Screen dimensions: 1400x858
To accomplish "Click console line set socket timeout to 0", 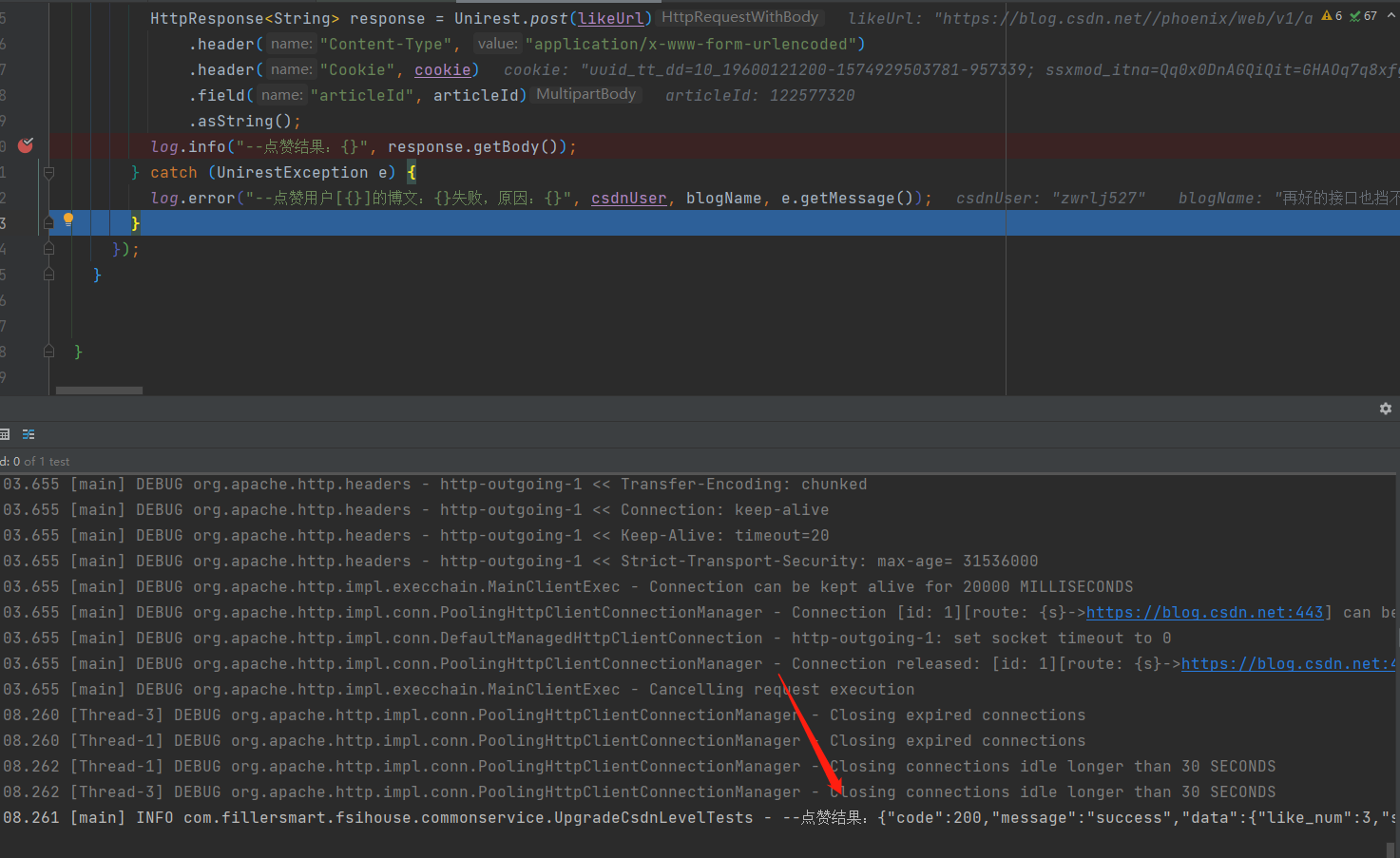I will [586, 639].
